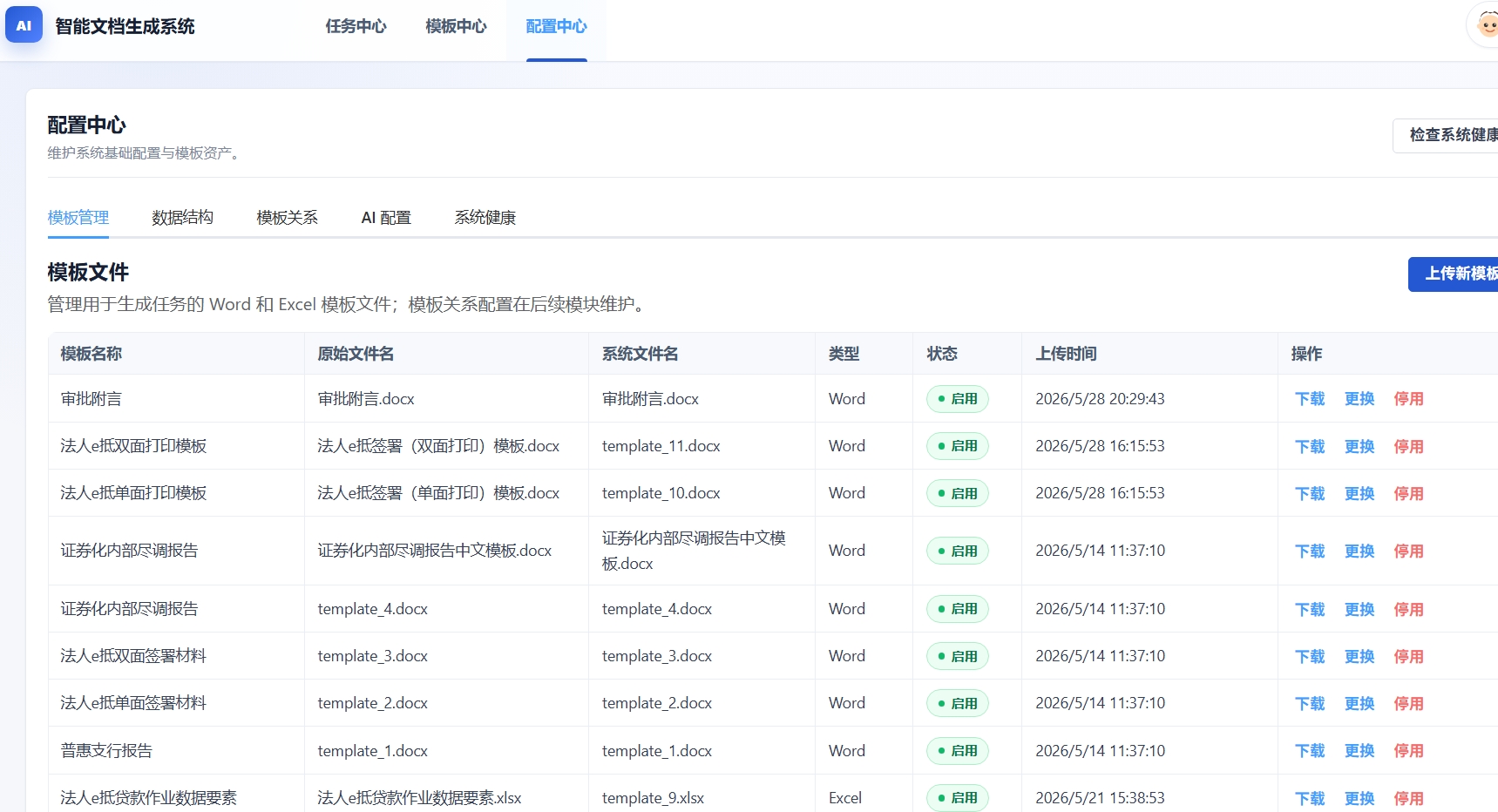This screenshot has height=812, width=1498.
Task: Switch to the 系统健康 sub-tab
Action: [x=485, y=217]
